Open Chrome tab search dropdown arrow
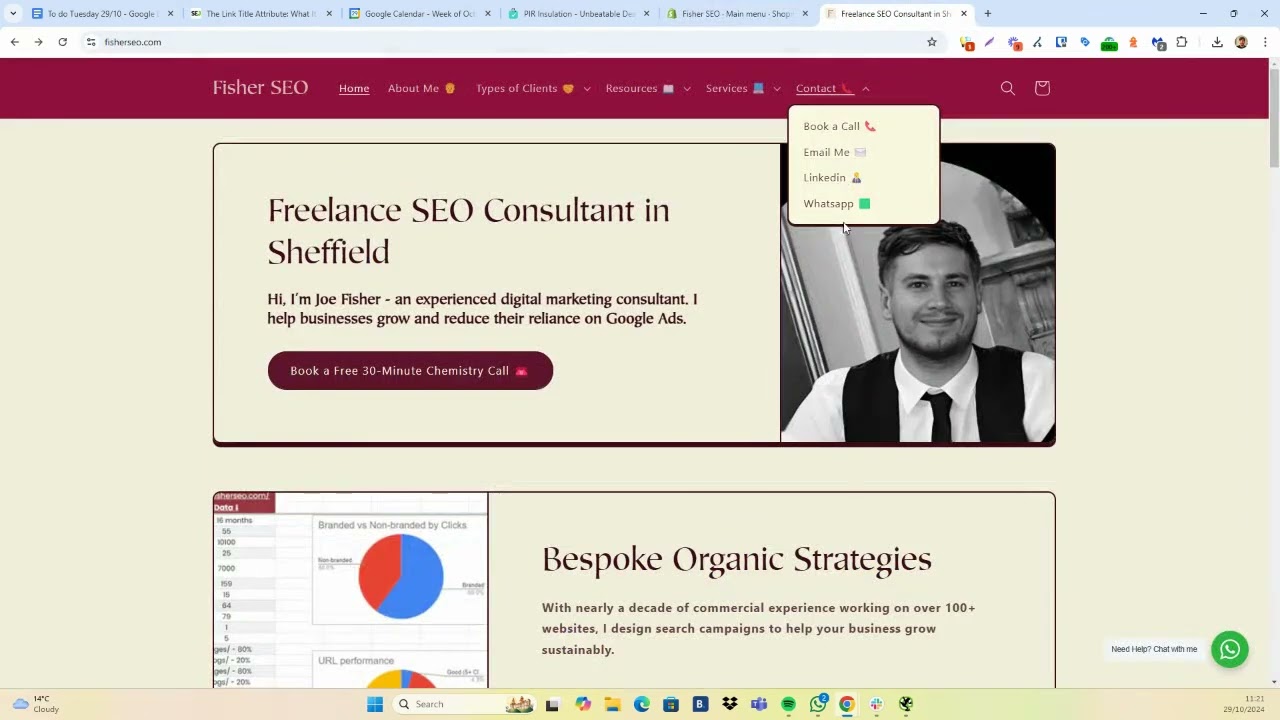The image size is (1280, 720). coord(13,14)
